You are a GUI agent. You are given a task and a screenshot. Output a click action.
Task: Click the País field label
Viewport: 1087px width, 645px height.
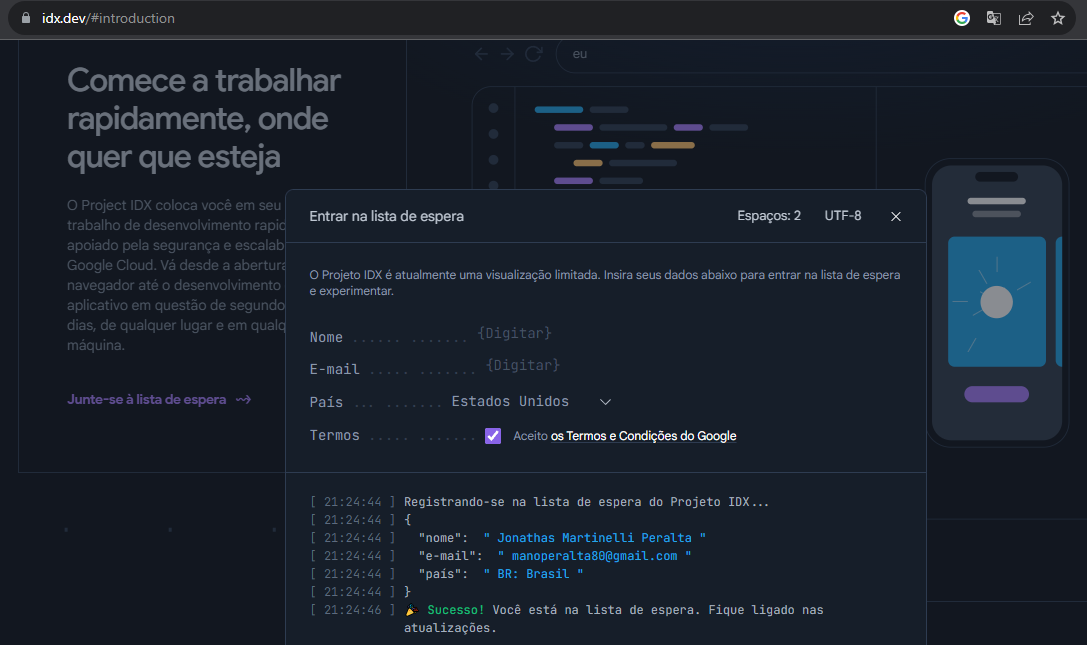327,402
